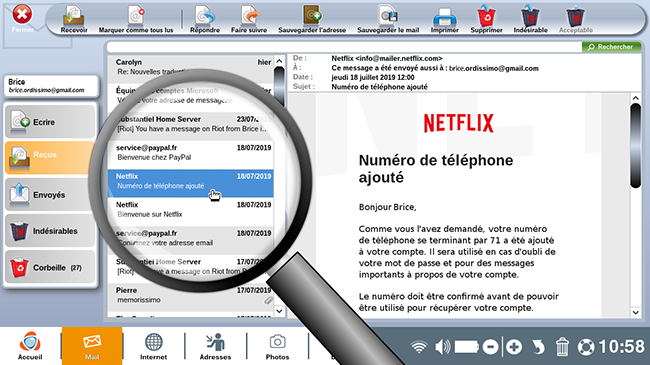Open Ecrire to compose a message
650x365 pixels.
click(50, 122)
